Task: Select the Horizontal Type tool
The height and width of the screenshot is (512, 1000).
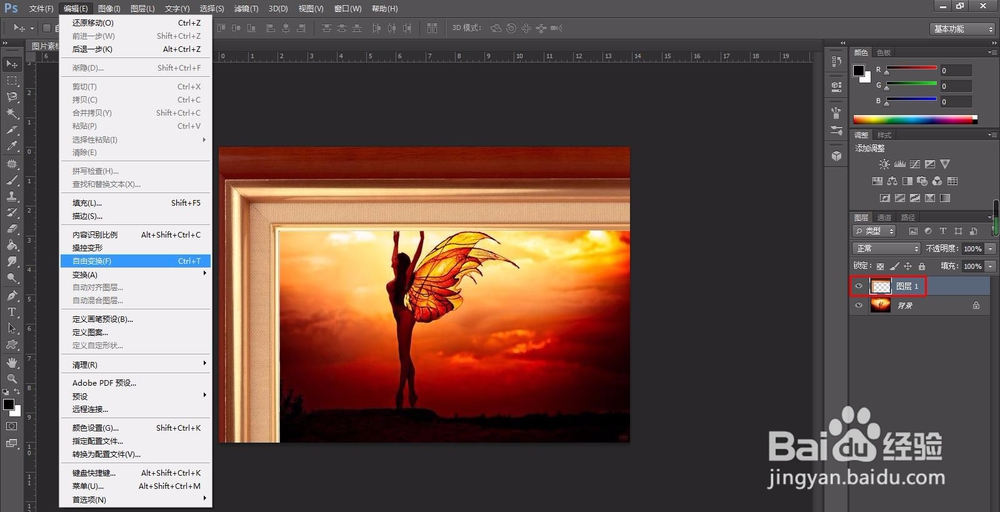Action: tap(11, 312)
